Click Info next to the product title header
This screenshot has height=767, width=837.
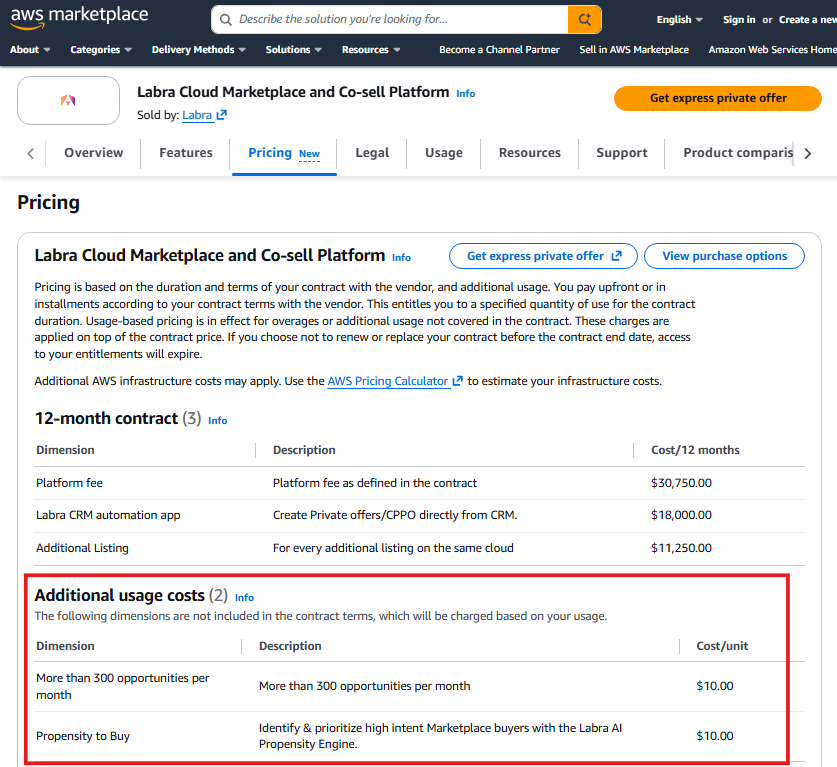(x=465, y=93)
